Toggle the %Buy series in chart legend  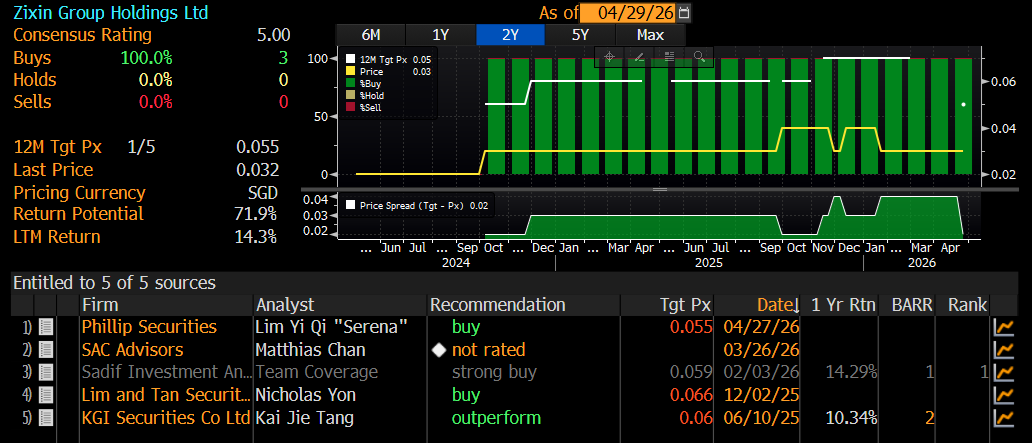[x=372, y=83]
